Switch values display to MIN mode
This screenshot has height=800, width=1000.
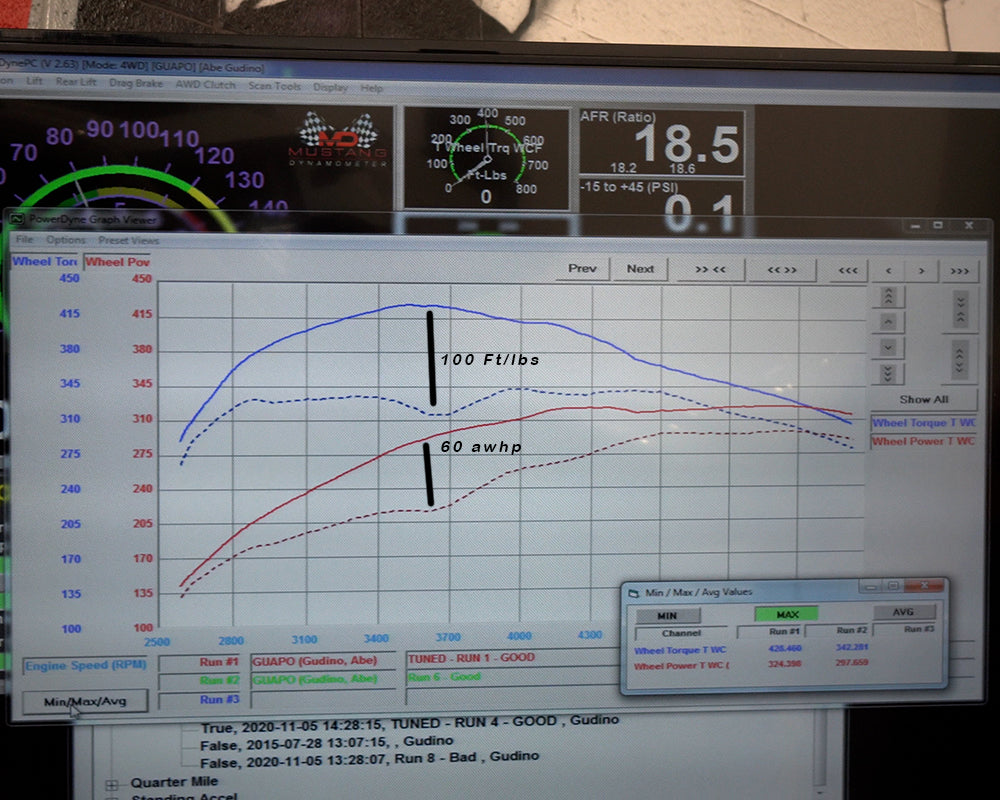pos(667,615)
